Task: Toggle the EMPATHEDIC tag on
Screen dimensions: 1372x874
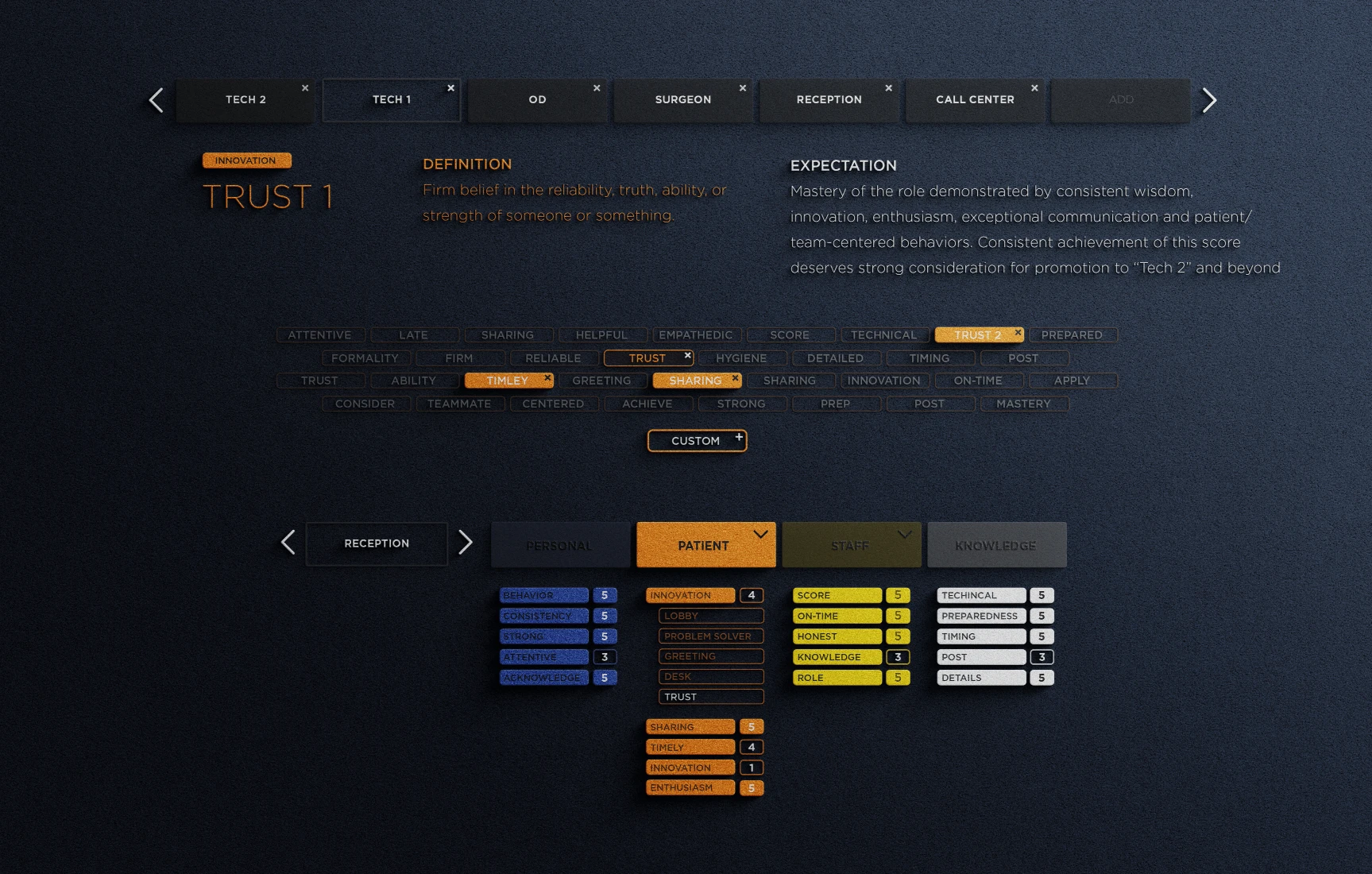Action: tap(696, 335)
